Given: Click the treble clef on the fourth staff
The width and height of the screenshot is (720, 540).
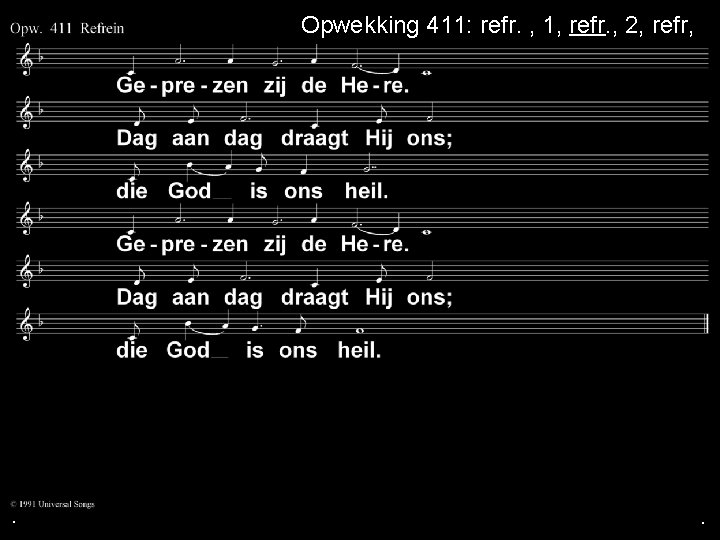Looking at the screenshot, I should coord(26,219).
